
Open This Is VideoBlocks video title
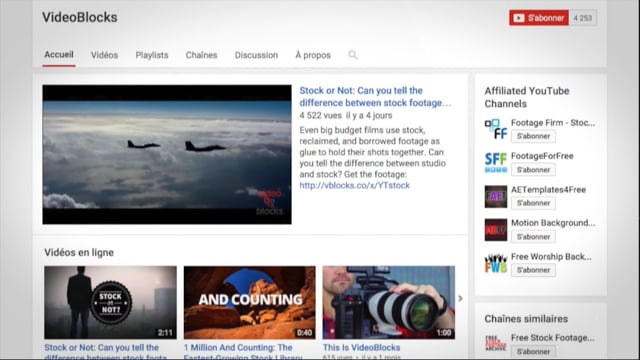click(x=361, y=348)
